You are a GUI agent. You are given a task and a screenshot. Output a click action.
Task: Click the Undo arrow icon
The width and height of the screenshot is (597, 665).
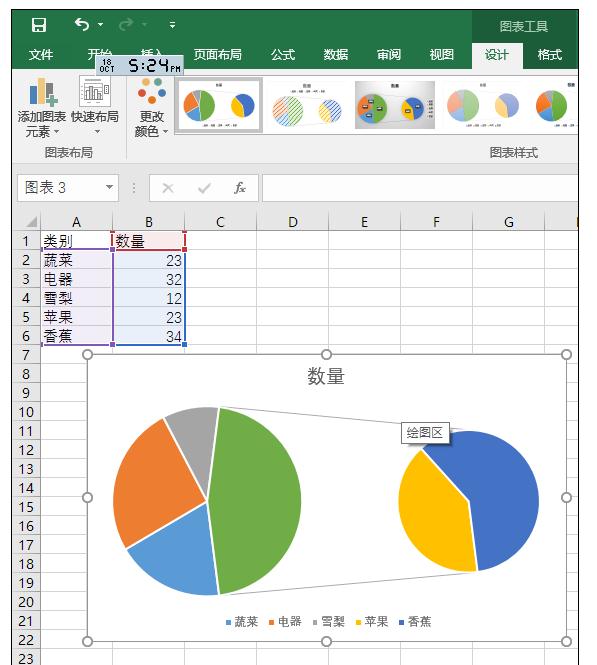[x=82, y=25]
